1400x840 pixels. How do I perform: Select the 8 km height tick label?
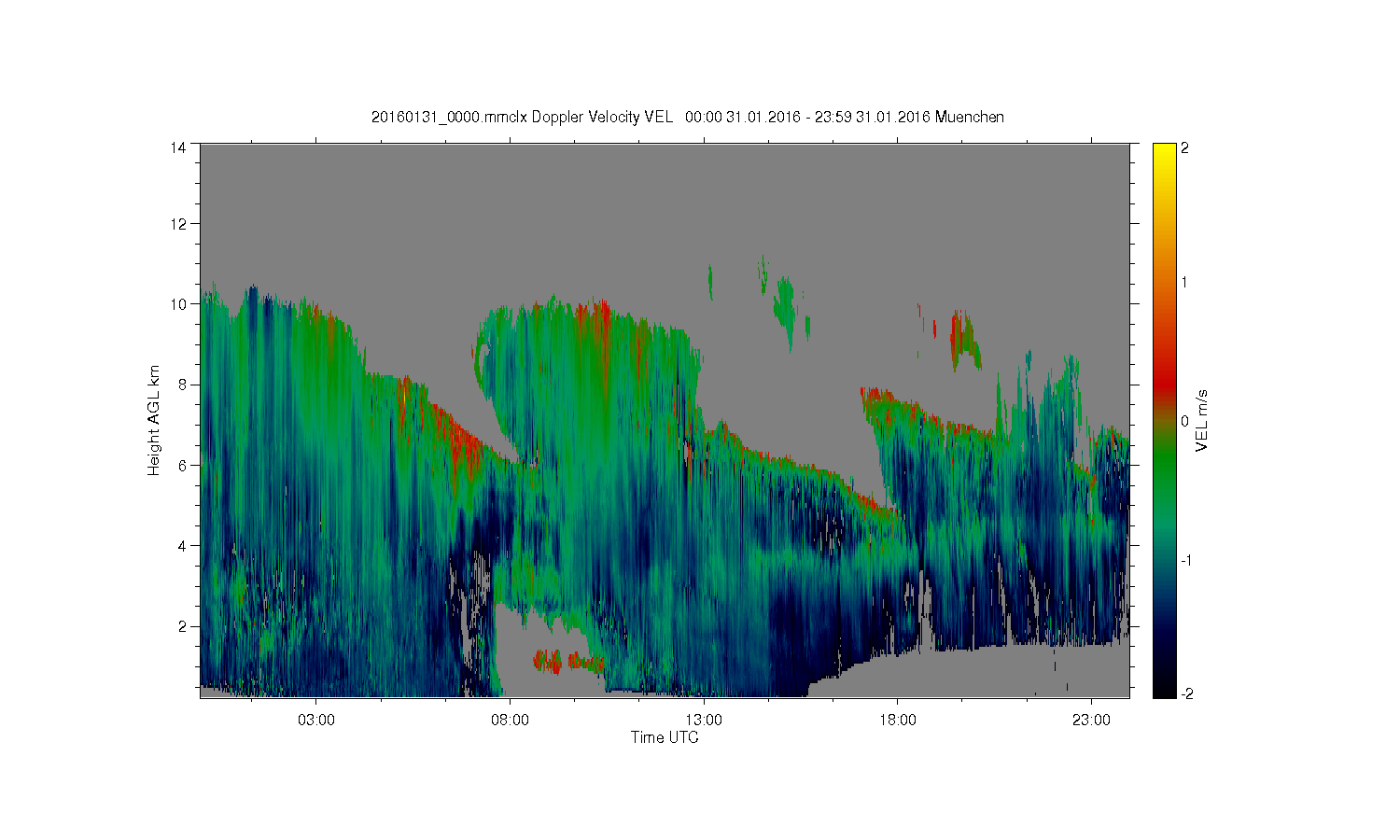(x=182, y=385)
